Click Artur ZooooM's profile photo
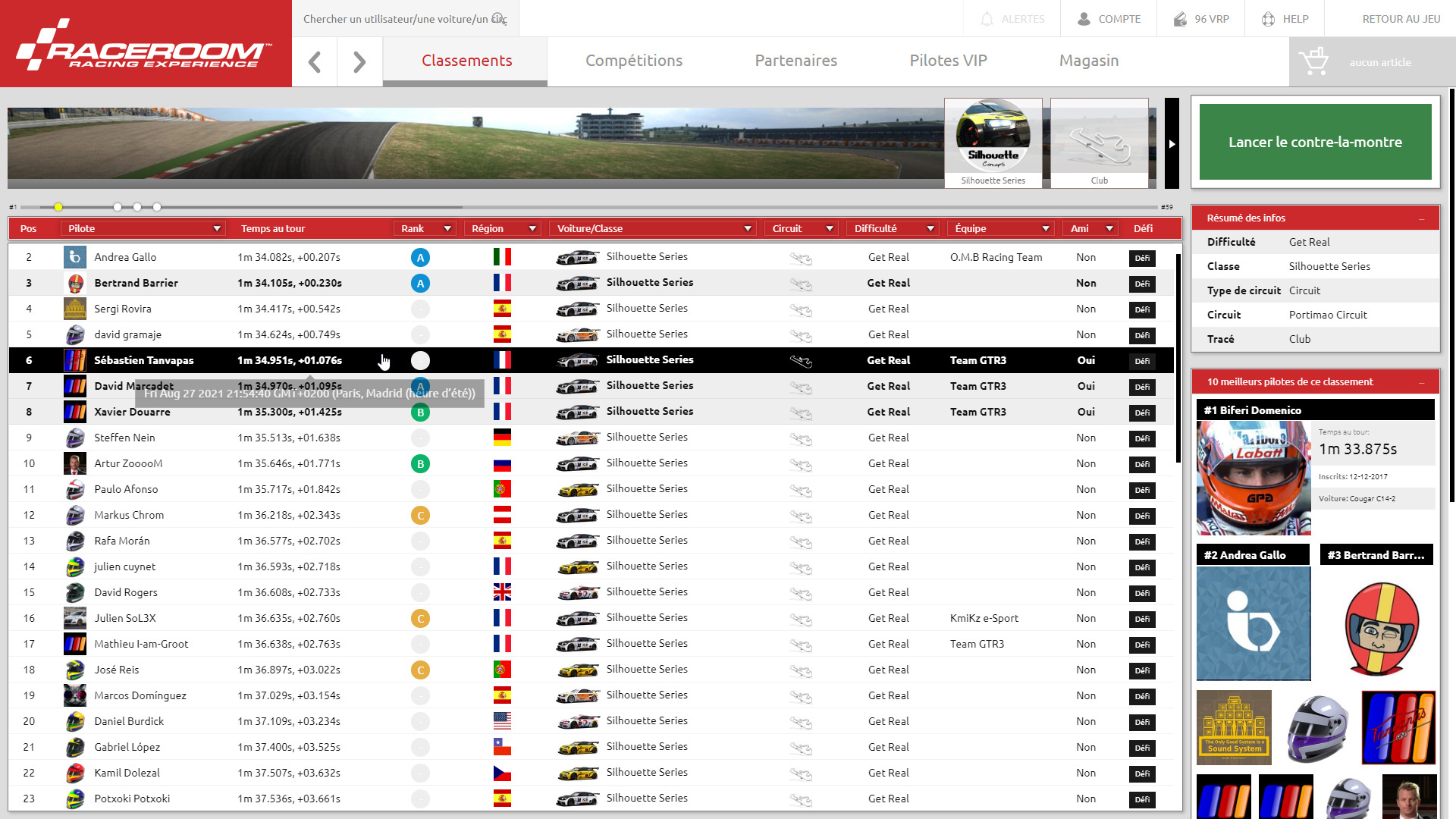The height and width of the screenshot is (819, 1456). tap(74, 463)
